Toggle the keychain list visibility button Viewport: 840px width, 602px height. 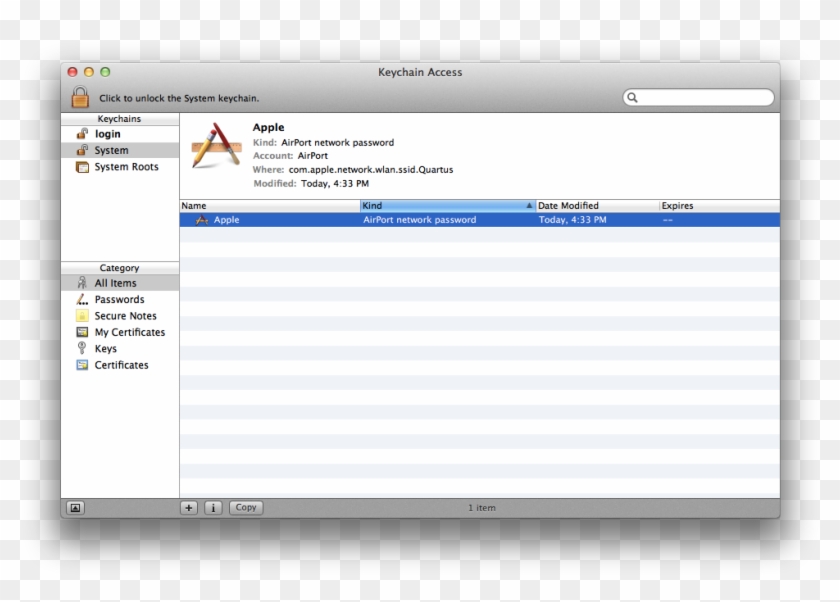[75, 508]
